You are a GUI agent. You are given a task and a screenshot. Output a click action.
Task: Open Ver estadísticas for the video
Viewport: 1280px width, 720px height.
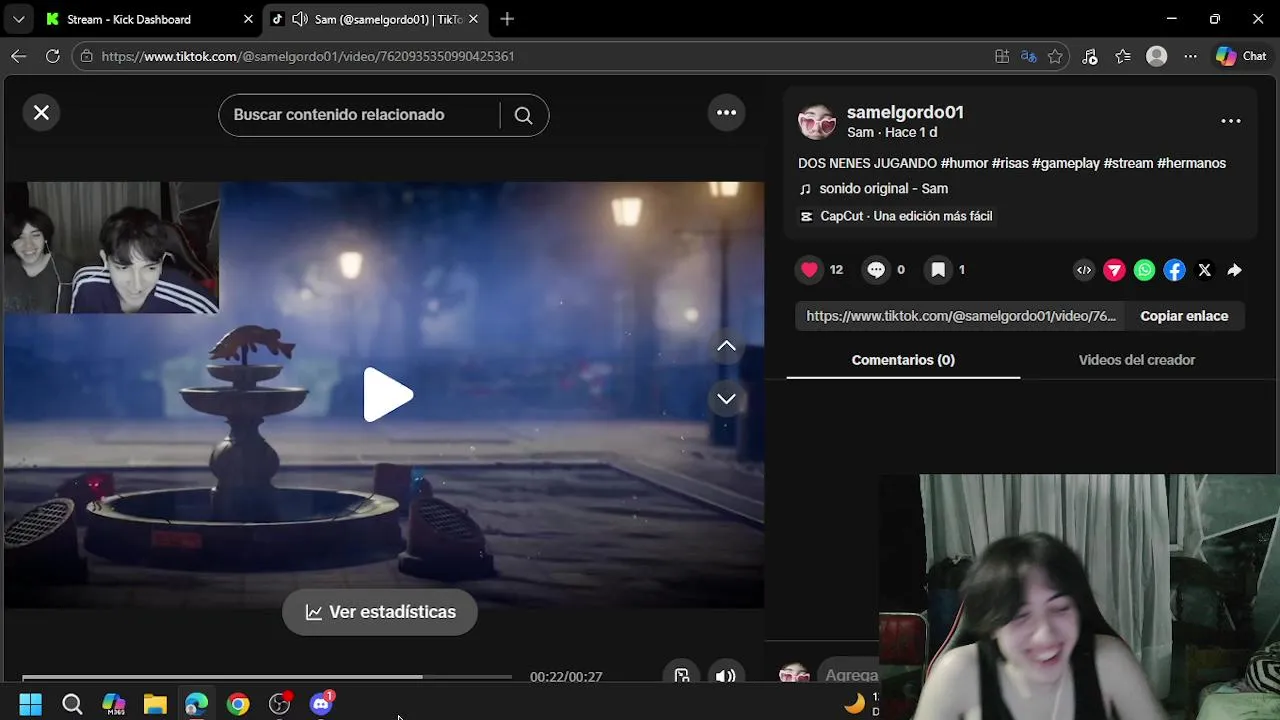[380, 612]
